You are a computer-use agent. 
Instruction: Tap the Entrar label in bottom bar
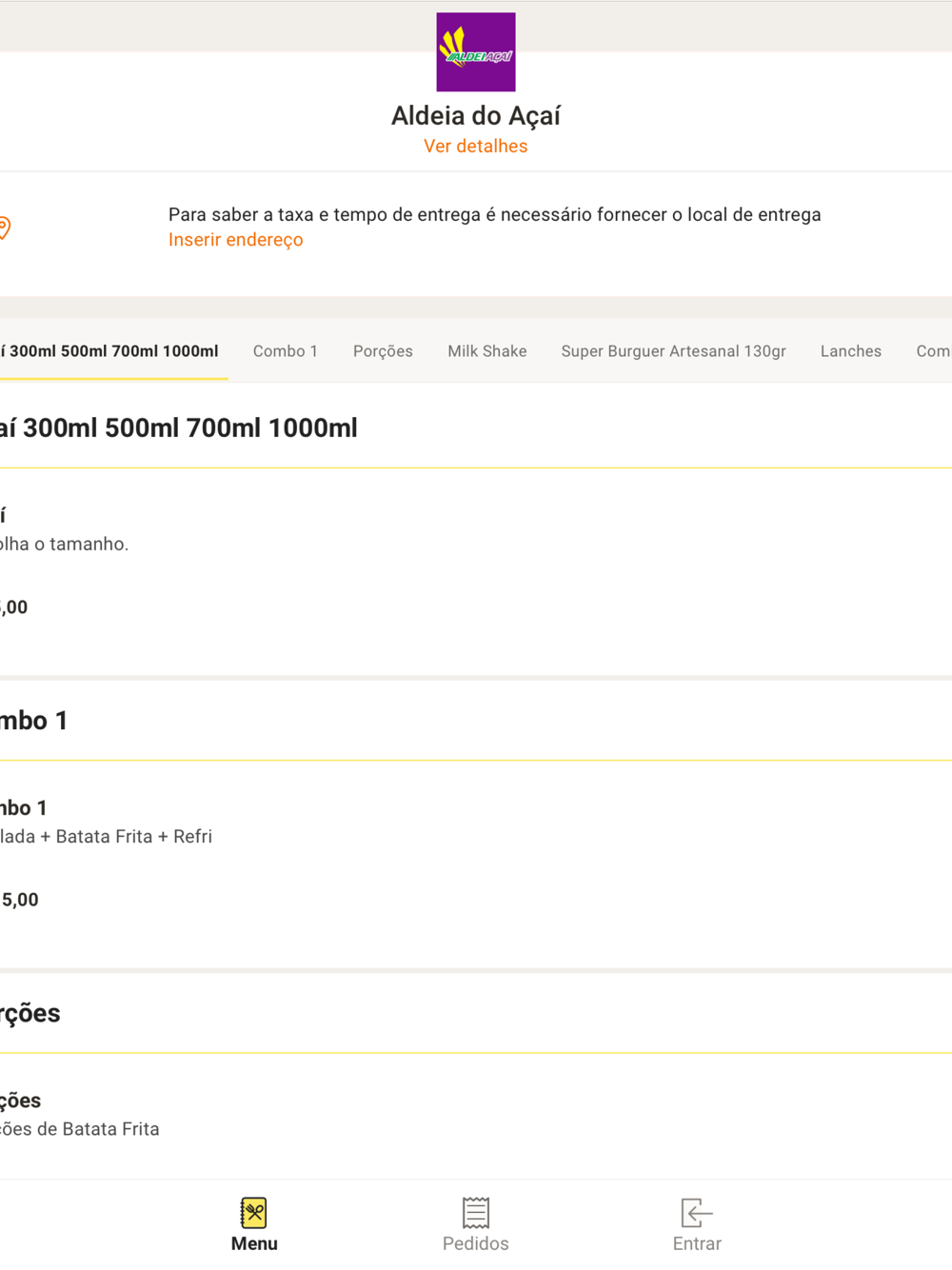coord(697,1243)
